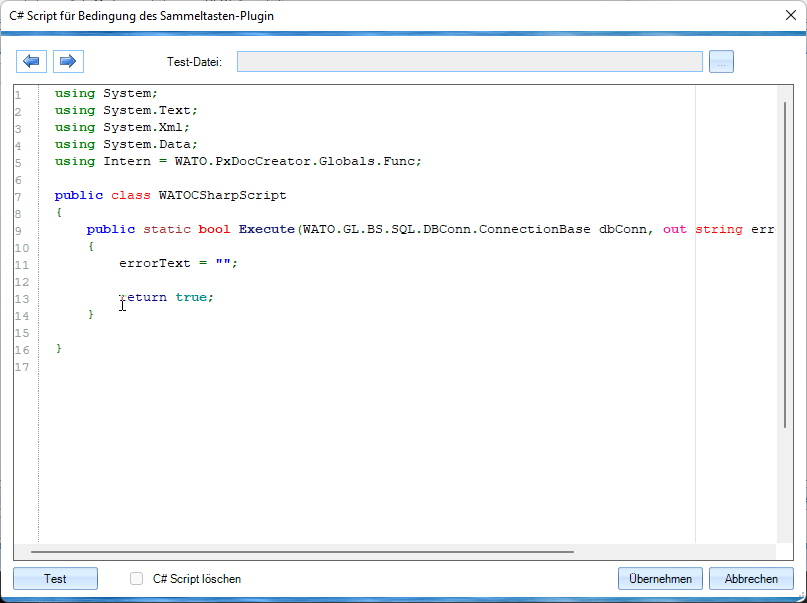Click the editor's horizontal scrollbar thumb
The width and height of the screenshot is (807, 603).
tap(302, 551)
